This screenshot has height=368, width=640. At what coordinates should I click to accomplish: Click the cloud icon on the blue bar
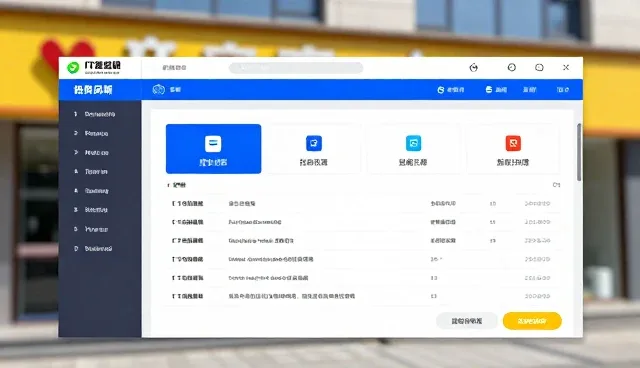tap(158, 89)
